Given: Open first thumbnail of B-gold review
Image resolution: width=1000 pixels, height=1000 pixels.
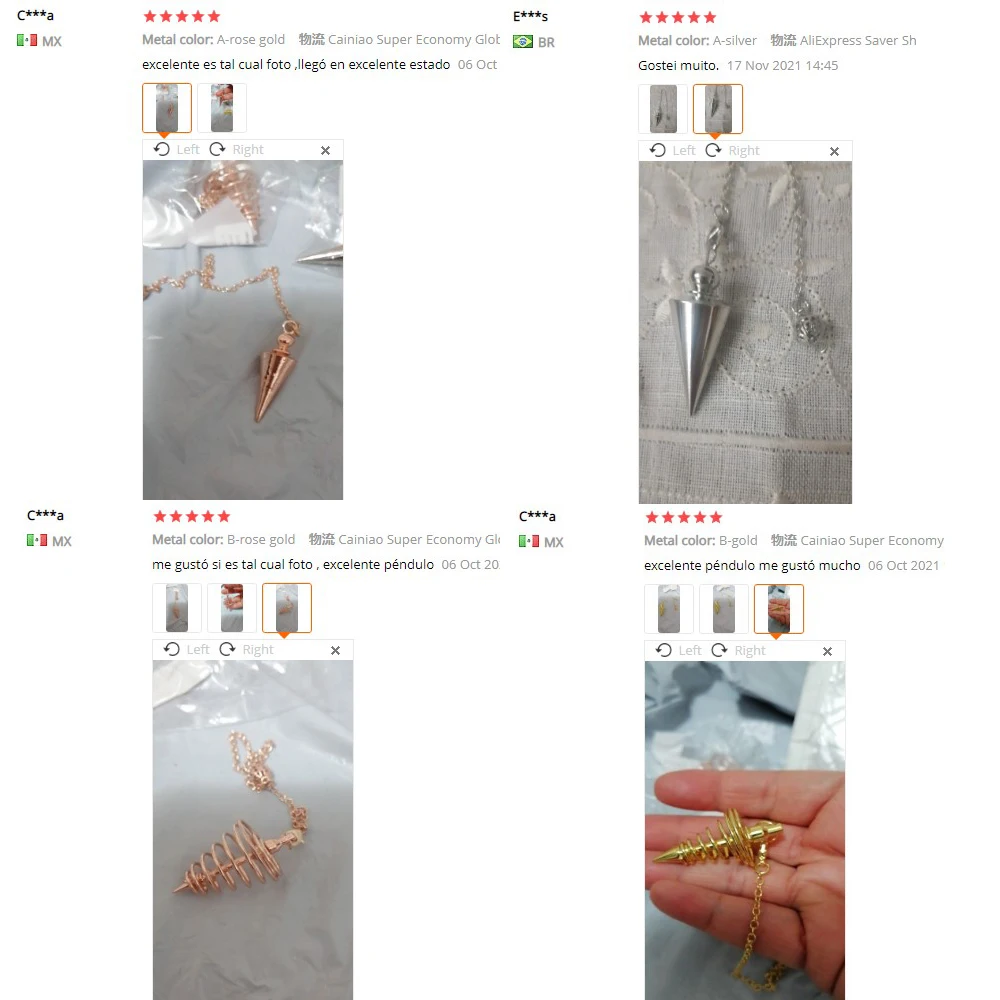Looking at the screenshot, I should (x=669, y=609).
